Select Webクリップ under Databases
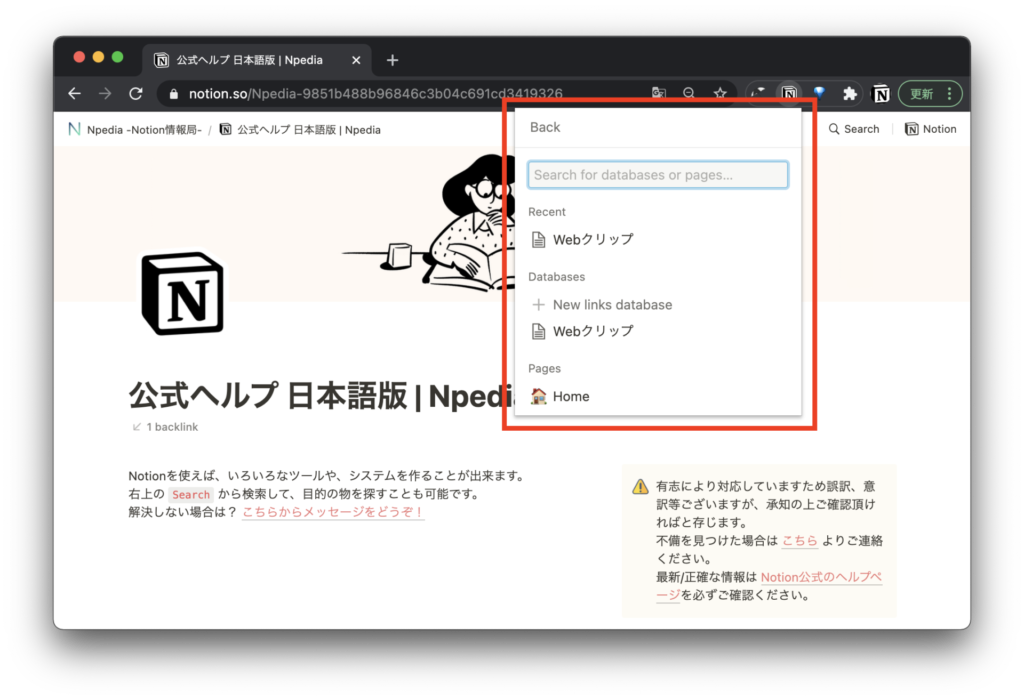The image size is (1024, 700). click(x=658, y=331)
